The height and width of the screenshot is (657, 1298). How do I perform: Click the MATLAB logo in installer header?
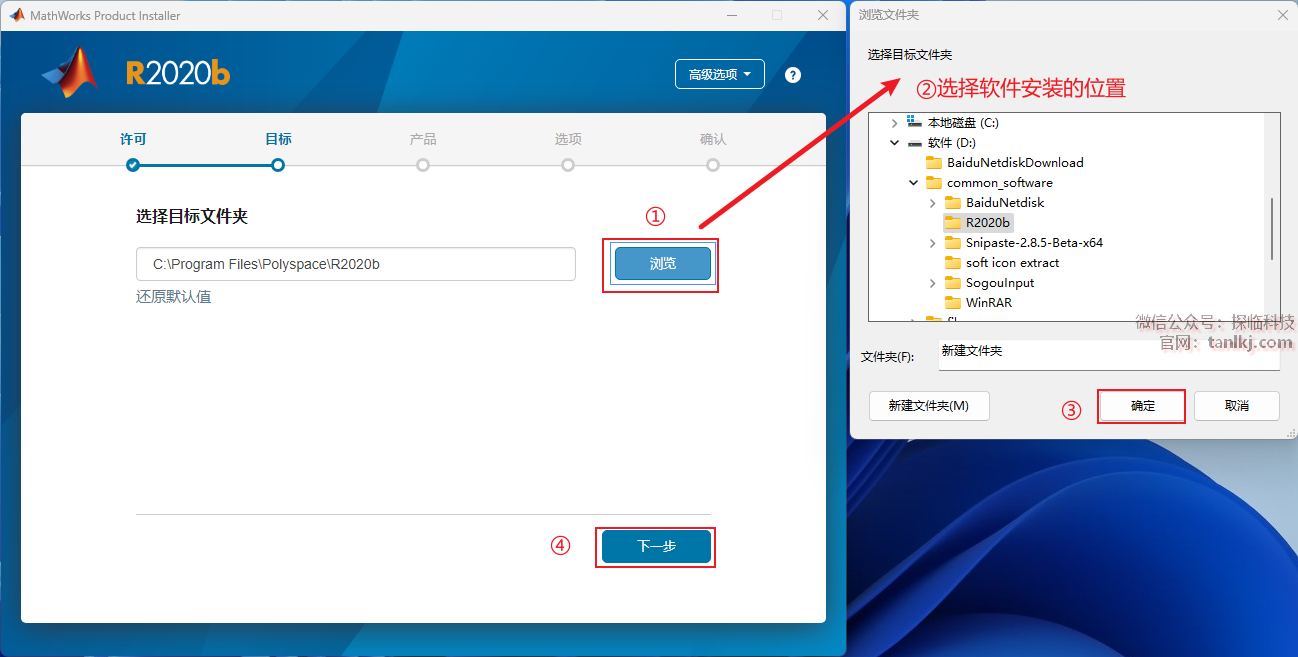(70, 72)
